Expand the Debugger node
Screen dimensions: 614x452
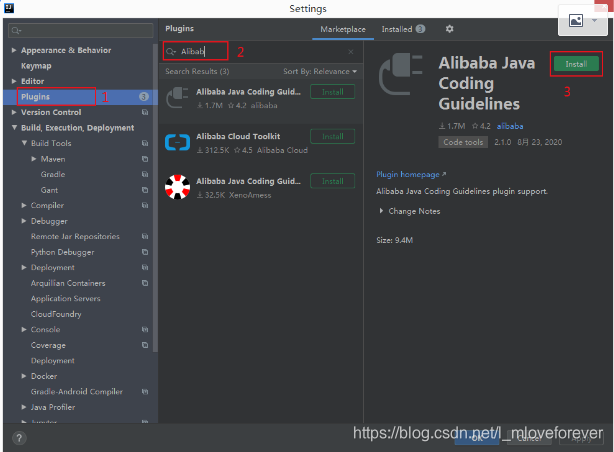click(24, 221)
